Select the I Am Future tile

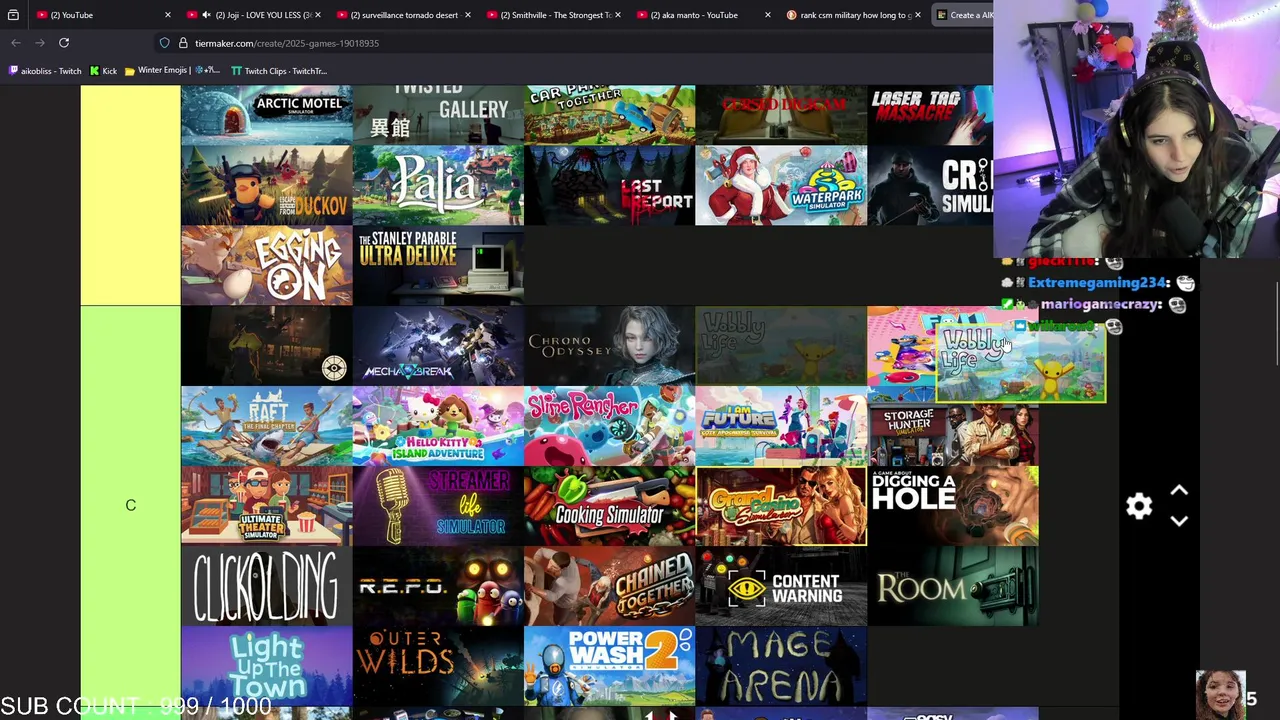(x=781, y=426)
